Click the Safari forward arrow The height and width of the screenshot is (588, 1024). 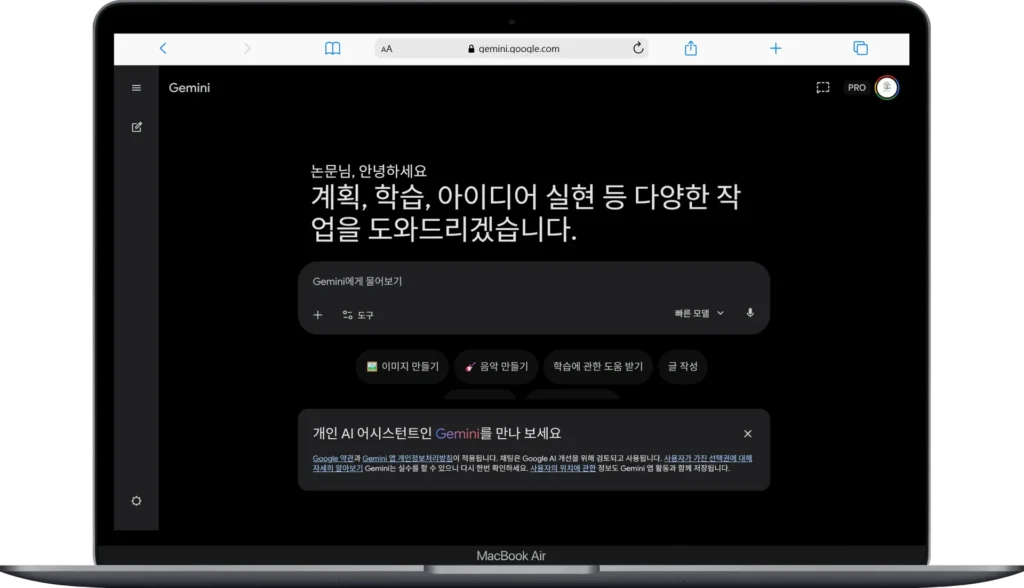(x=247, y=48)
